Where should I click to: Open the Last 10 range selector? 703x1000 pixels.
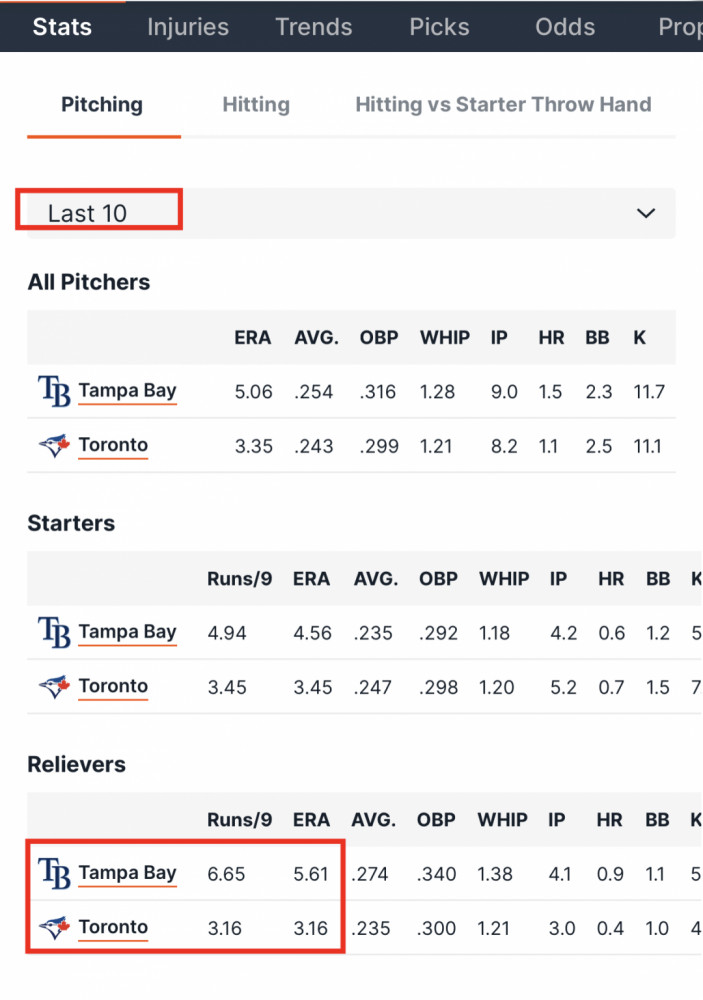click(351, 213)
